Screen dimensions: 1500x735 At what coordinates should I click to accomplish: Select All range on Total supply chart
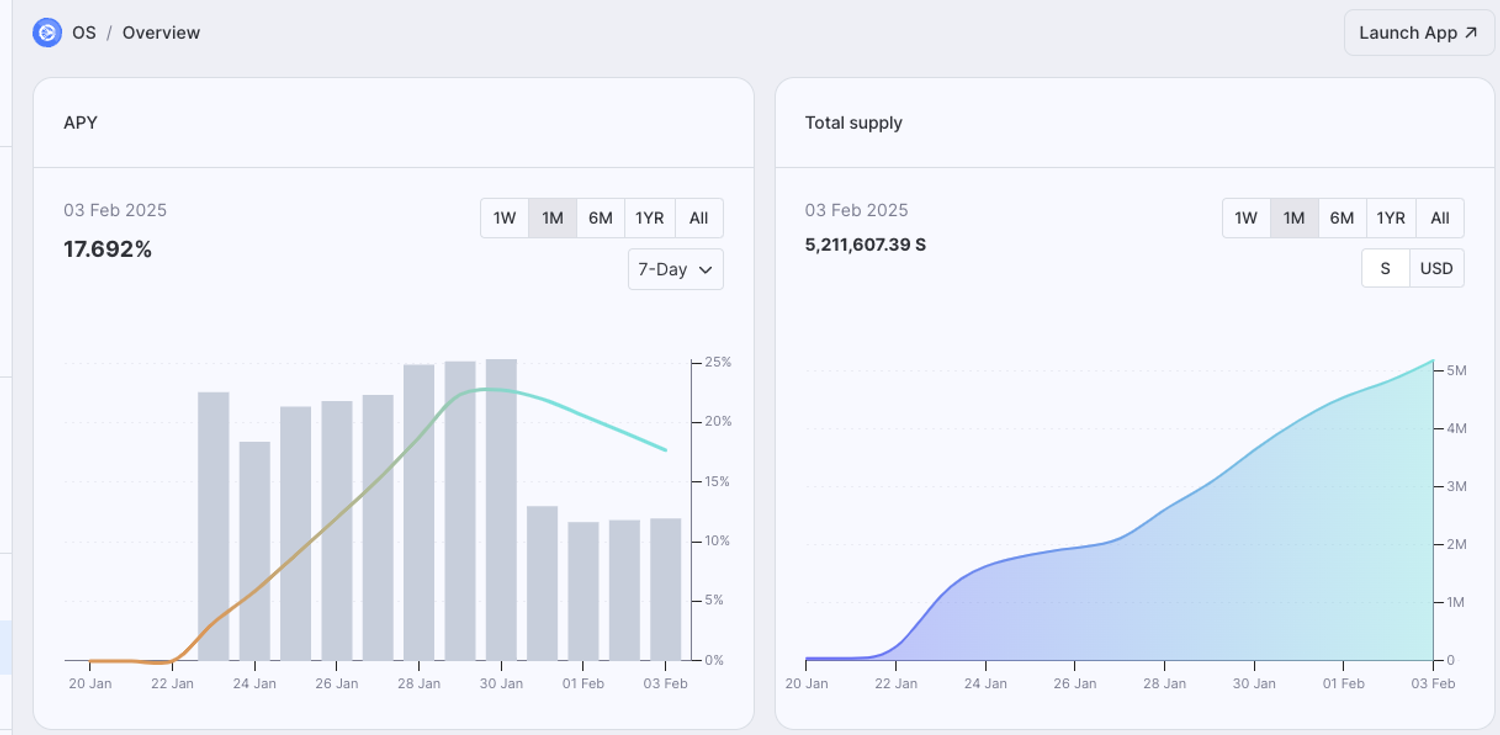tap(1440, 218)
